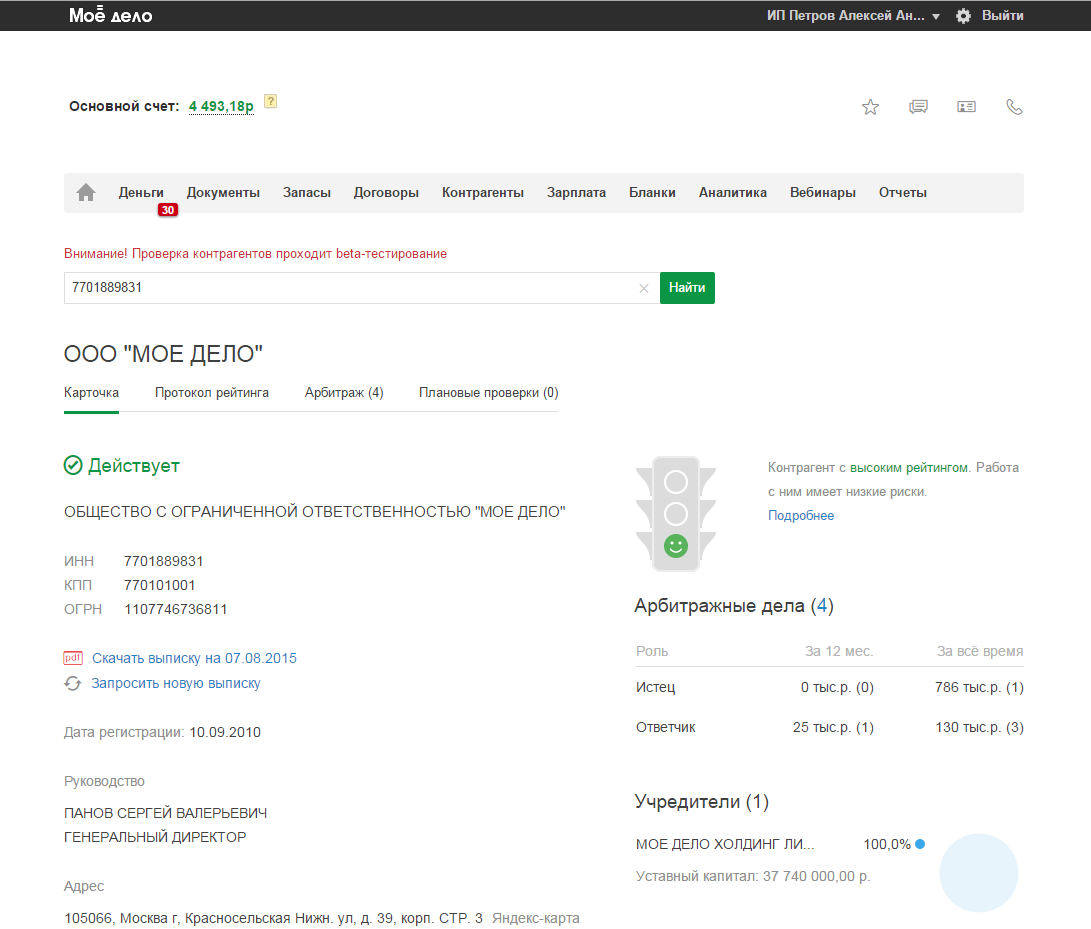Image resolution: width=1091 pixels, height=929 pixels.
Task: Switch to the Плановые проверки (0) tab
Action: [x=488, y=393]
